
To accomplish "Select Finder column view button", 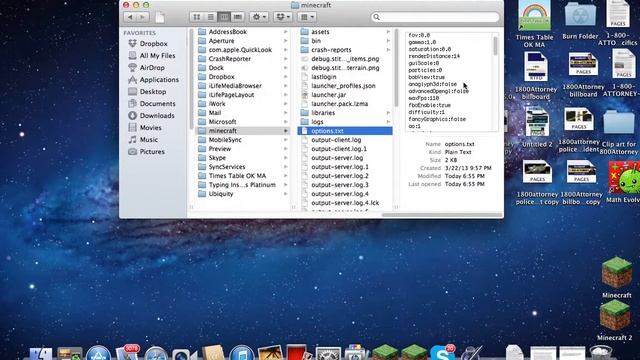I will tap(224, 17).
